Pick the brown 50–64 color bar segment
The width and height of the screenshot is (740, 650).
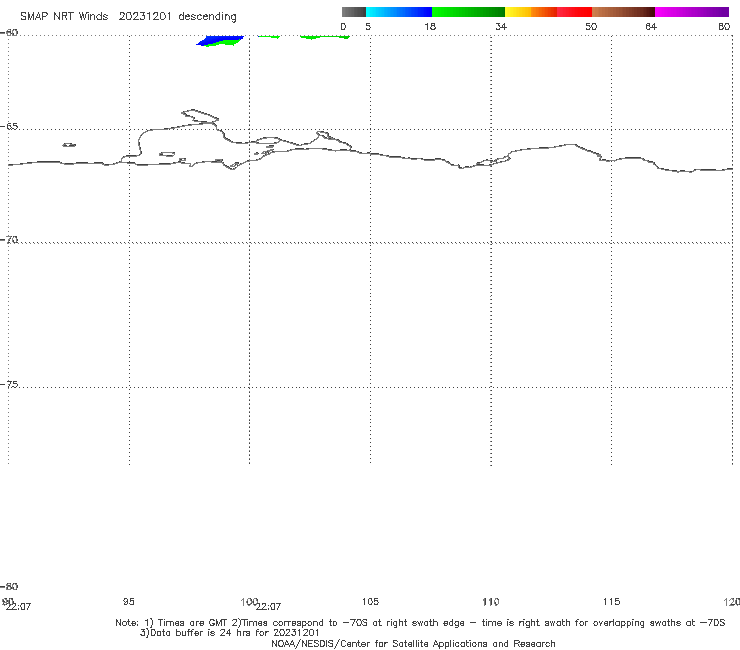tap(623, 12)
